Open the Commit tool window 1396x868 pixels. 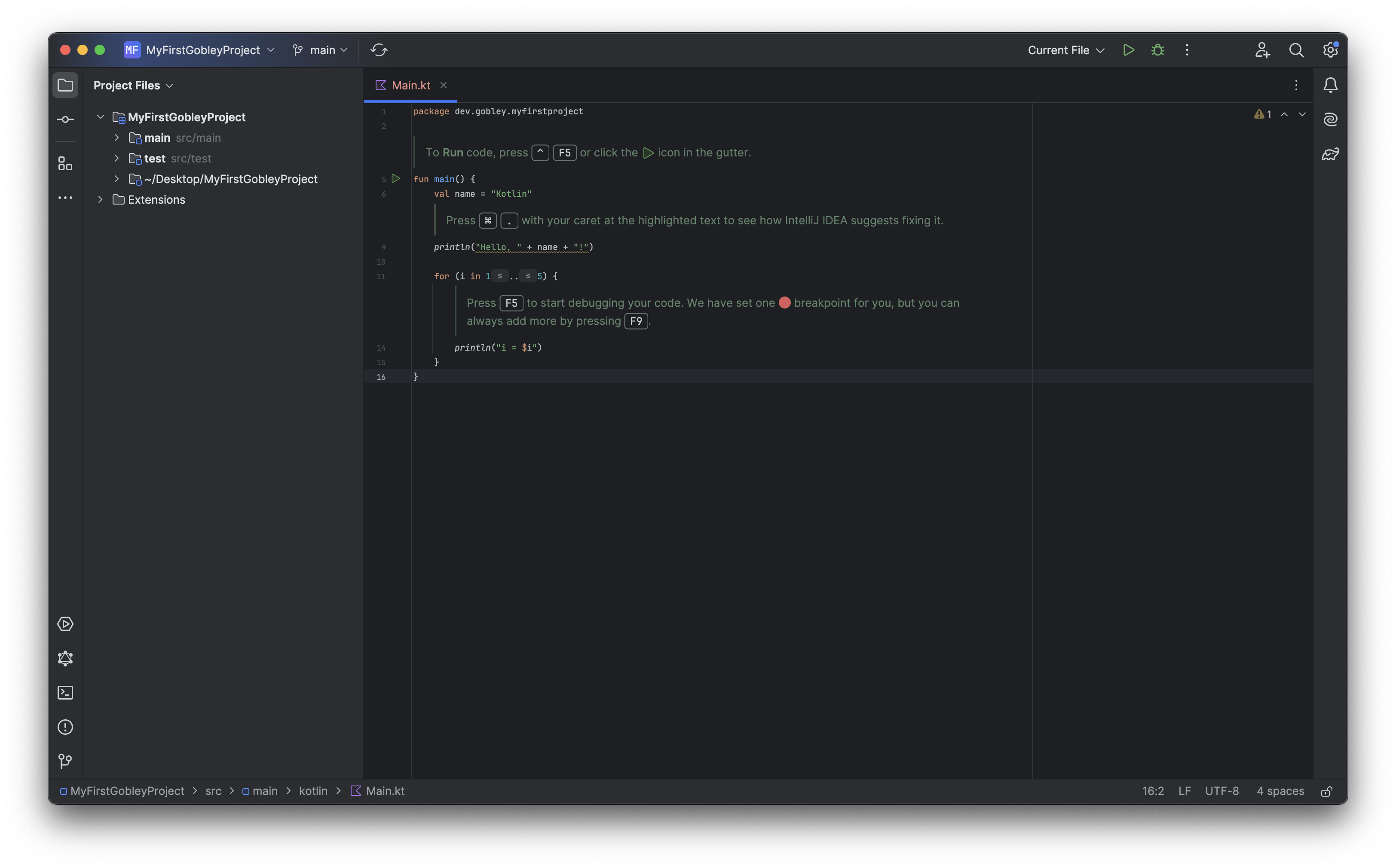tap(65, 119)
